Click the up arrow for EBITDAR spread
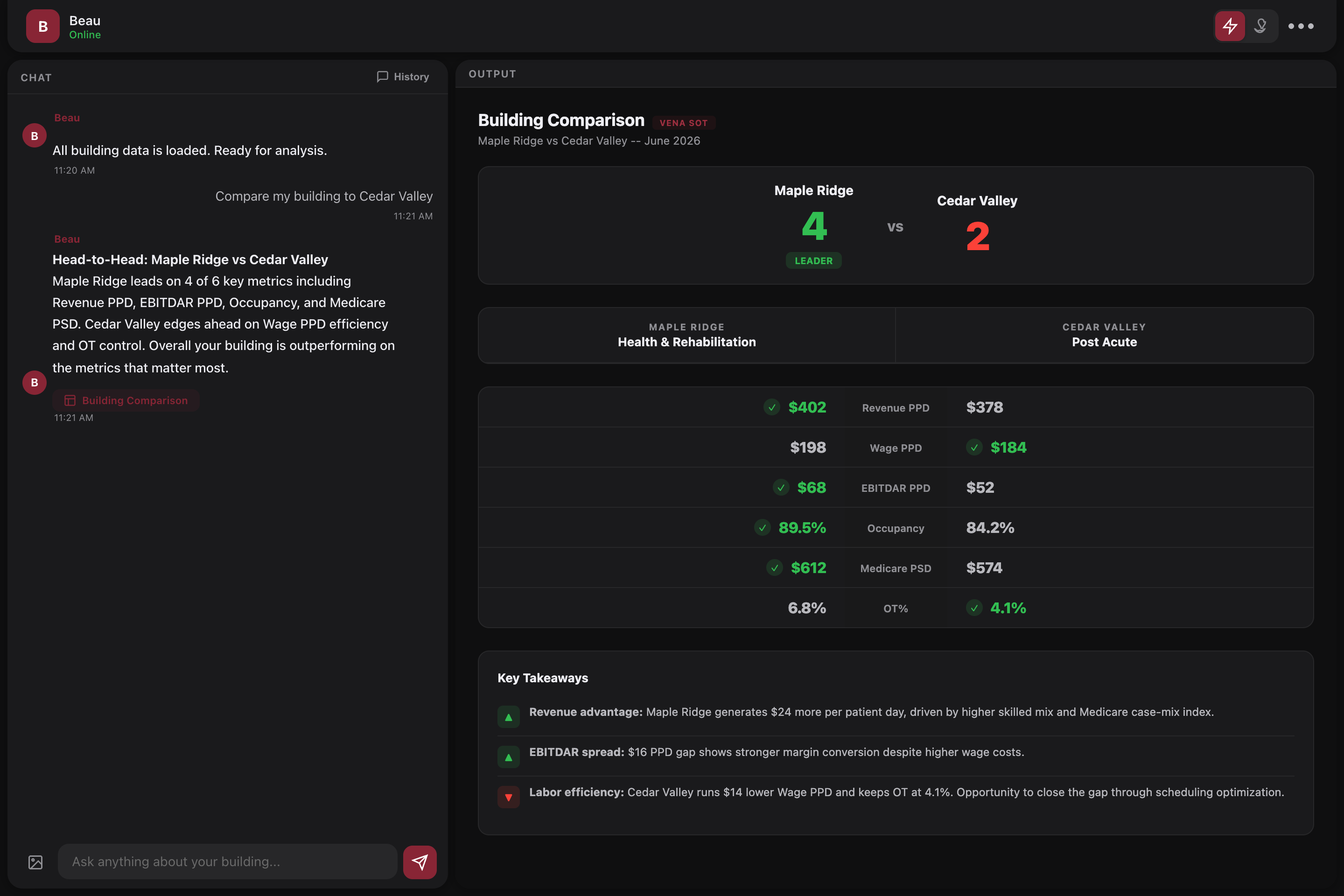 (509, 757)
